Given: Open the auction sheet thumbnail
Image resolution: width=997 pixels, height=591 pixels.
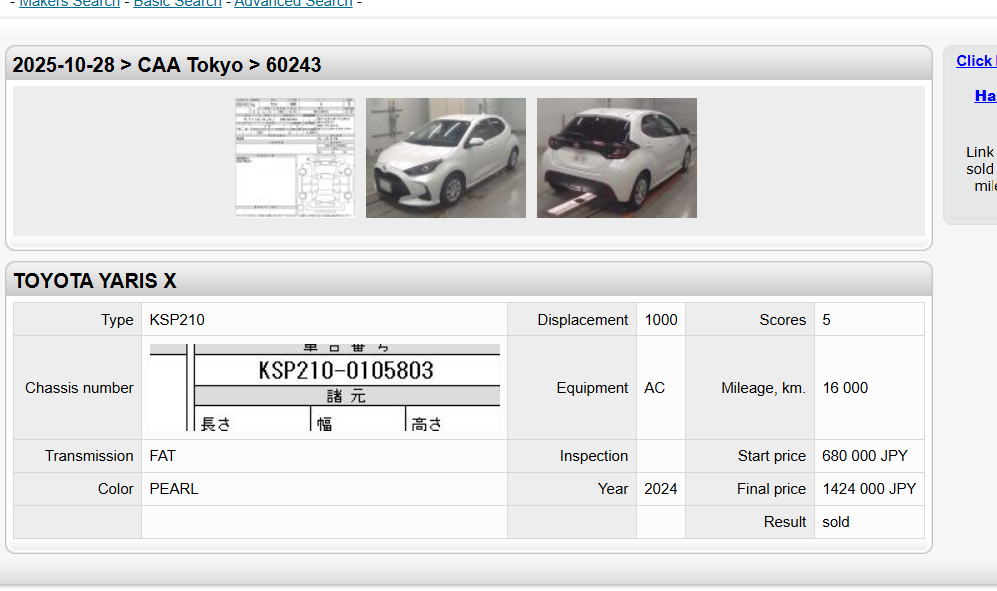Looking at the screenshot, I should (295, 158).
